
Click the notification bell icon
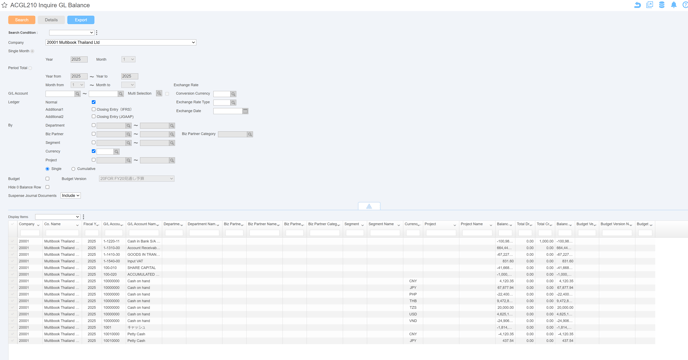click(x=674, y=5)
